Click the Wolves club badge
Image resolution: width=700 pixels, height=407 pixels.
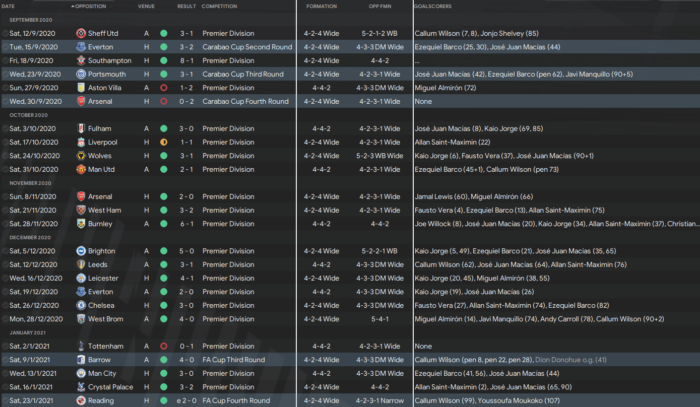(x=81, y=156)
